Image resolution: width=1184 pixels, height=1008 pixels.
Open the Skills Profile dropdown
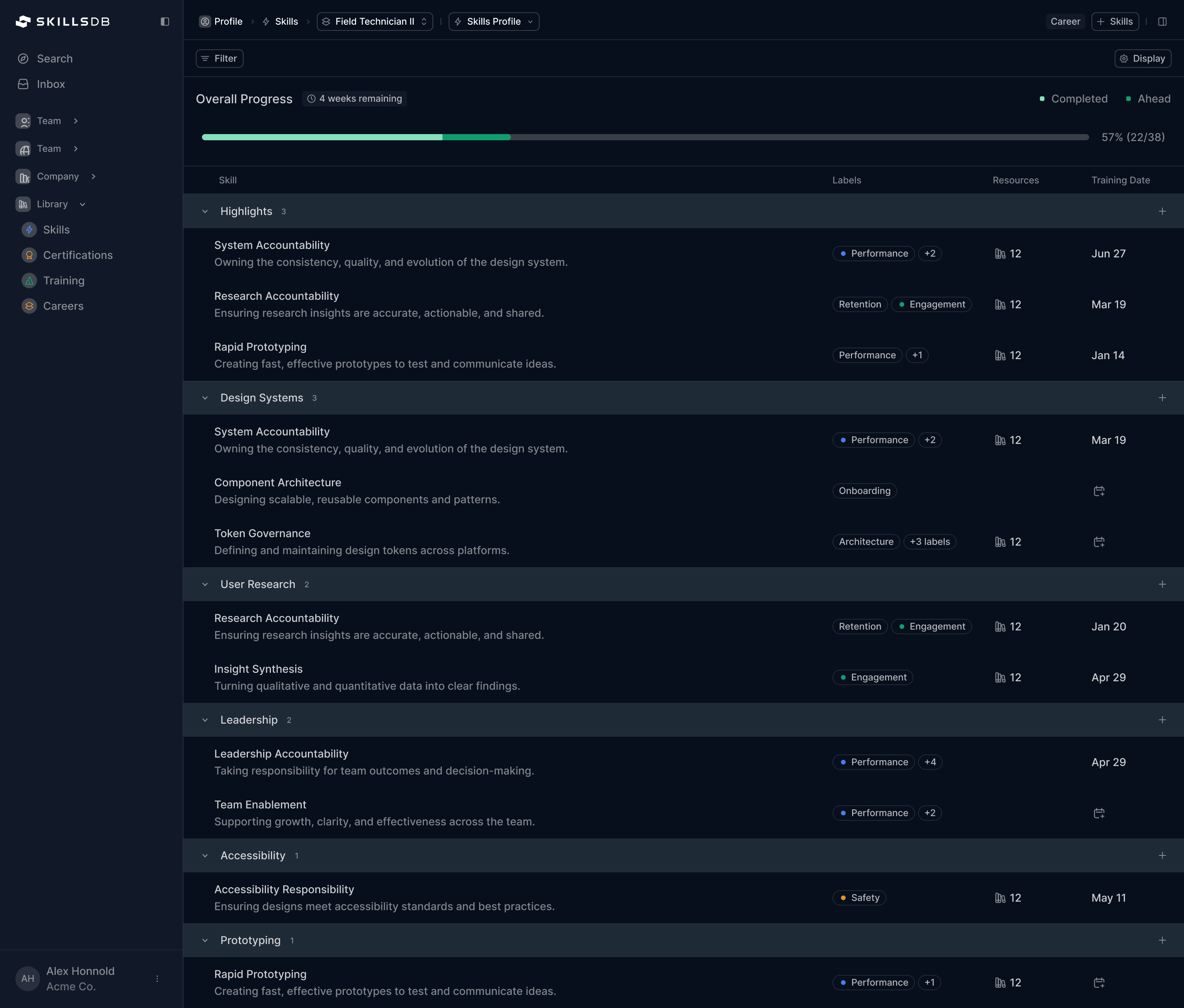pos(493,22)
